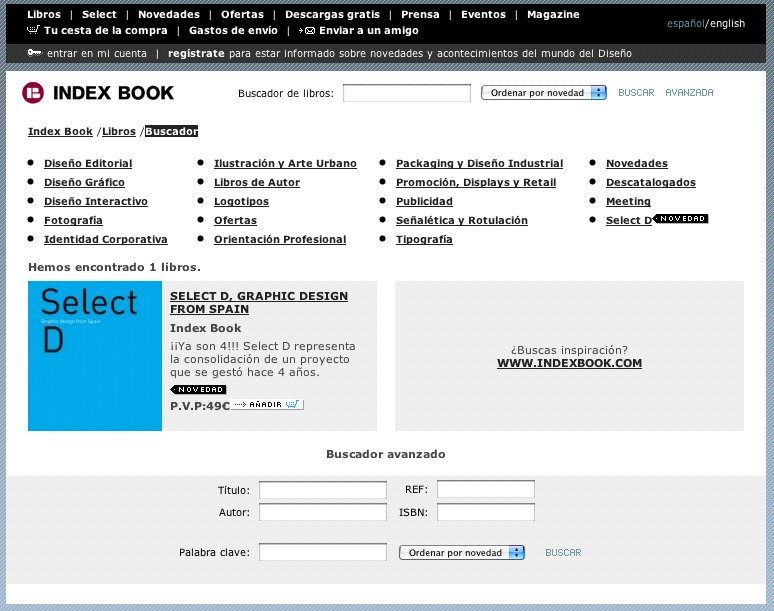Click the regístrate link
Image resolution: width=774 pixels, height=611 pixels.
pyautogui.click(x=196, y=53)
